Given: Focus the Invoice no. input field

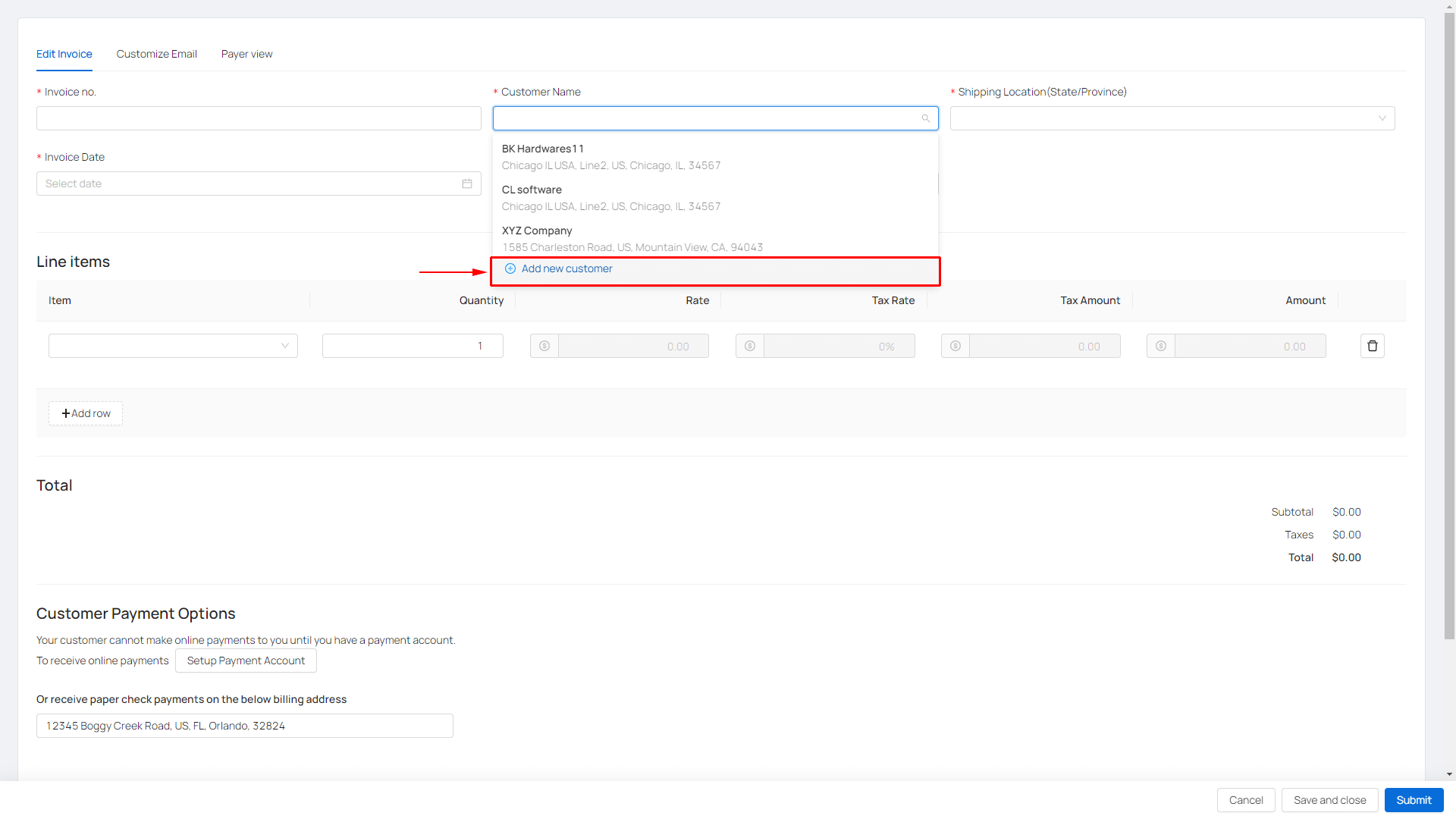Looking at the screenshot, I should coord(259,118).
